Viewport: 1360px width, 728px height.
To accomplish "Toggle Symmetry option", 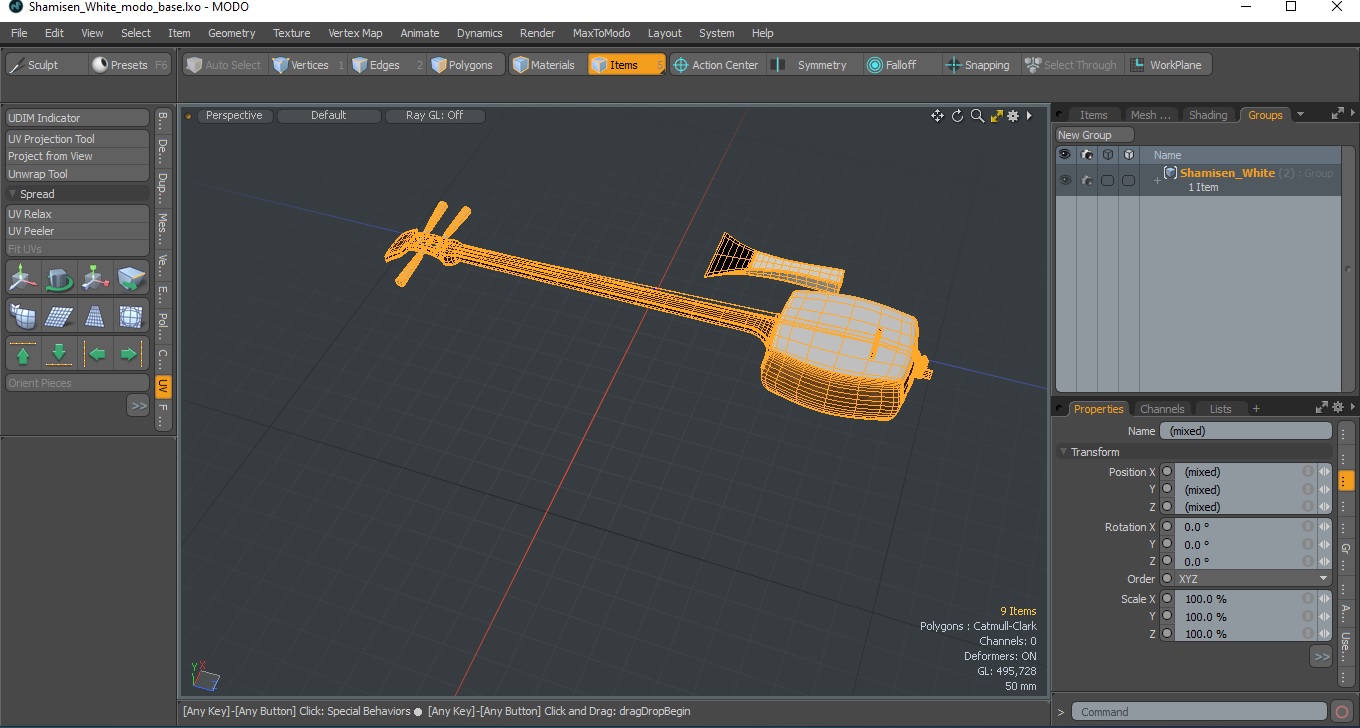I will [812, 65].
